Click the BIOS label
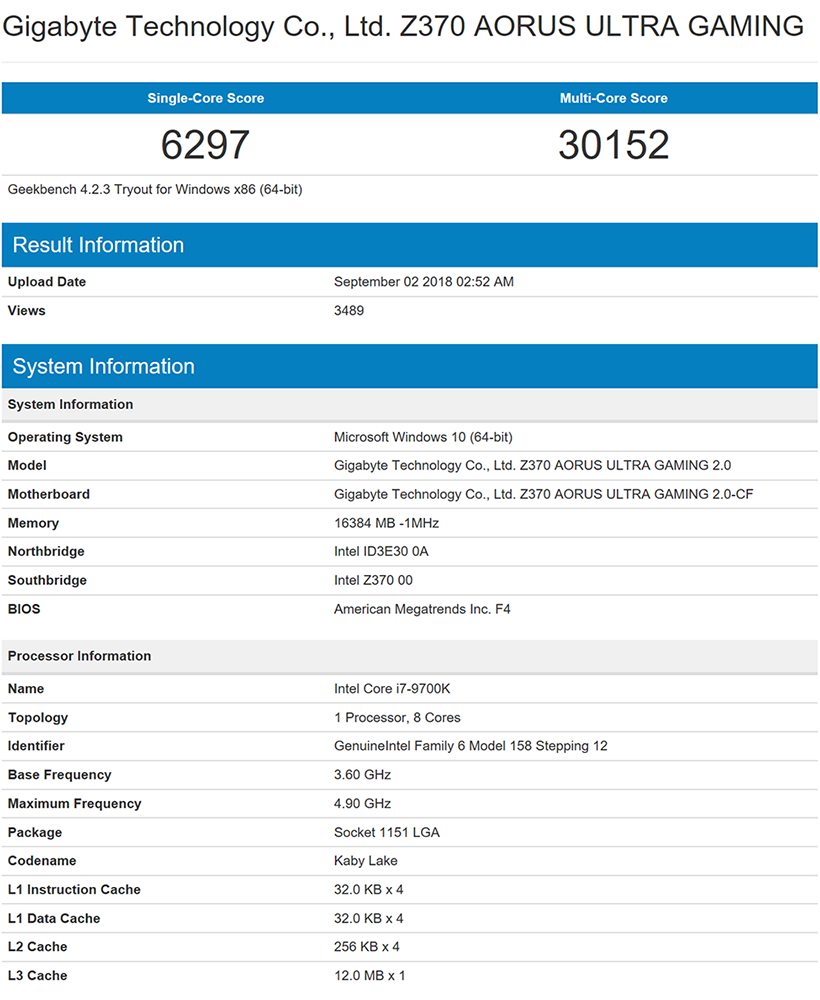The width and height of the screenshot is (820, 1000). [x=24, y=609]
